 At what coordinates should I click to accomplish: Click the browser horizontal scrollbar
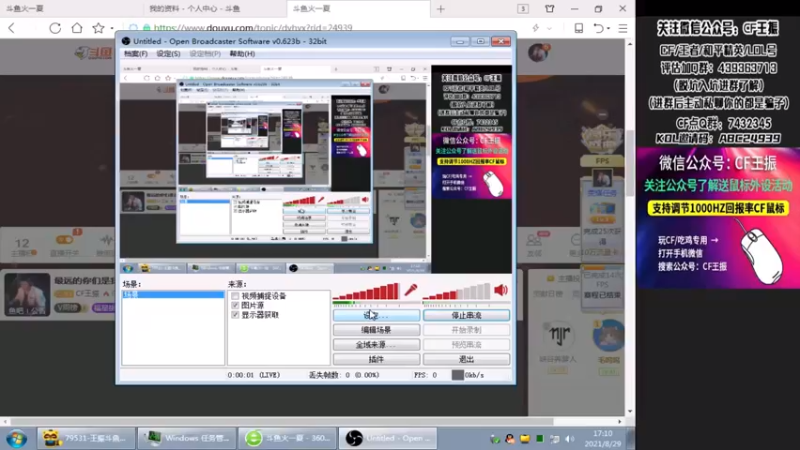280,422
